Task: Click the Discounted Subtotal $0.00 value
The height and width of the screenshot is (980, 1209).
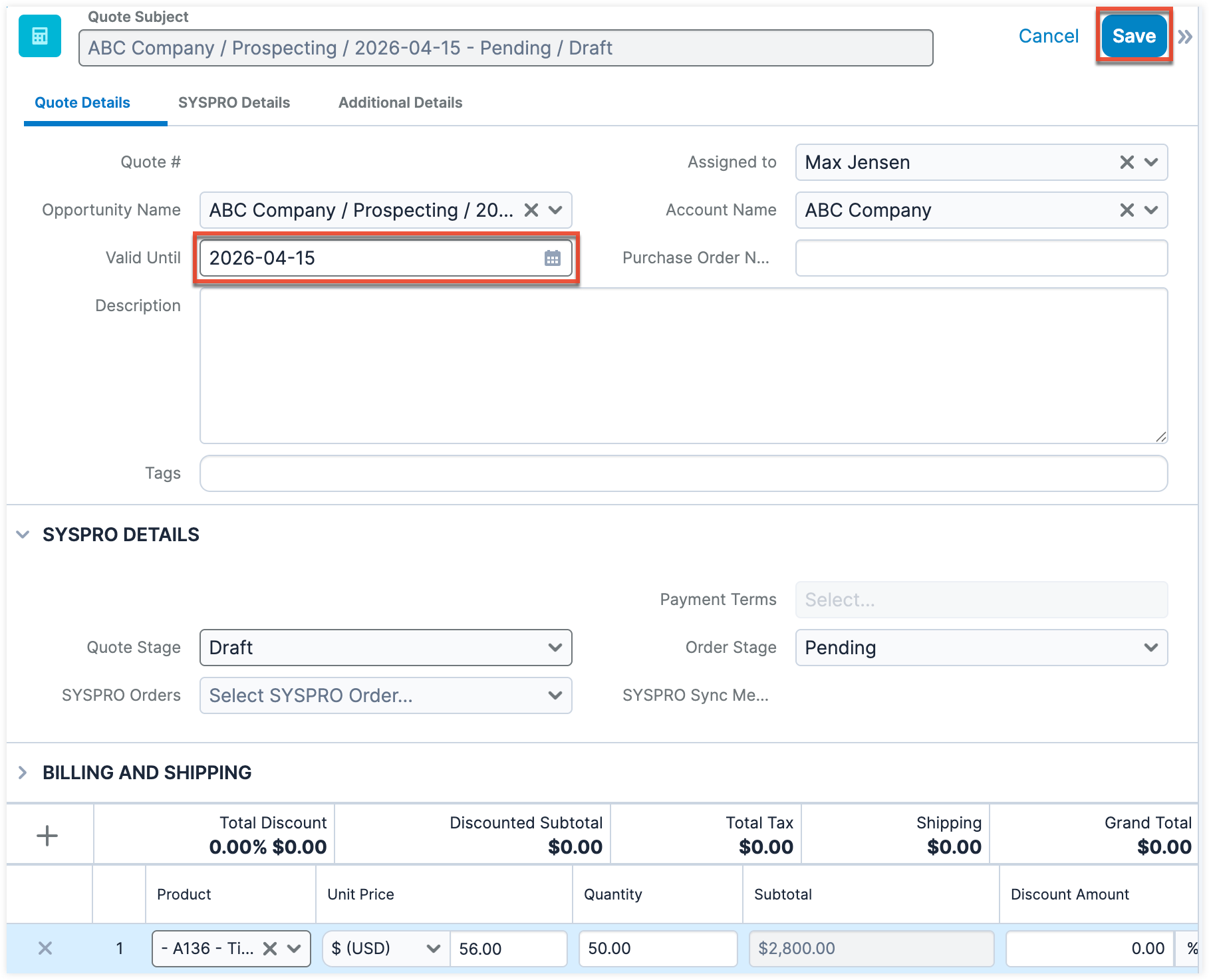Action: 575,847
